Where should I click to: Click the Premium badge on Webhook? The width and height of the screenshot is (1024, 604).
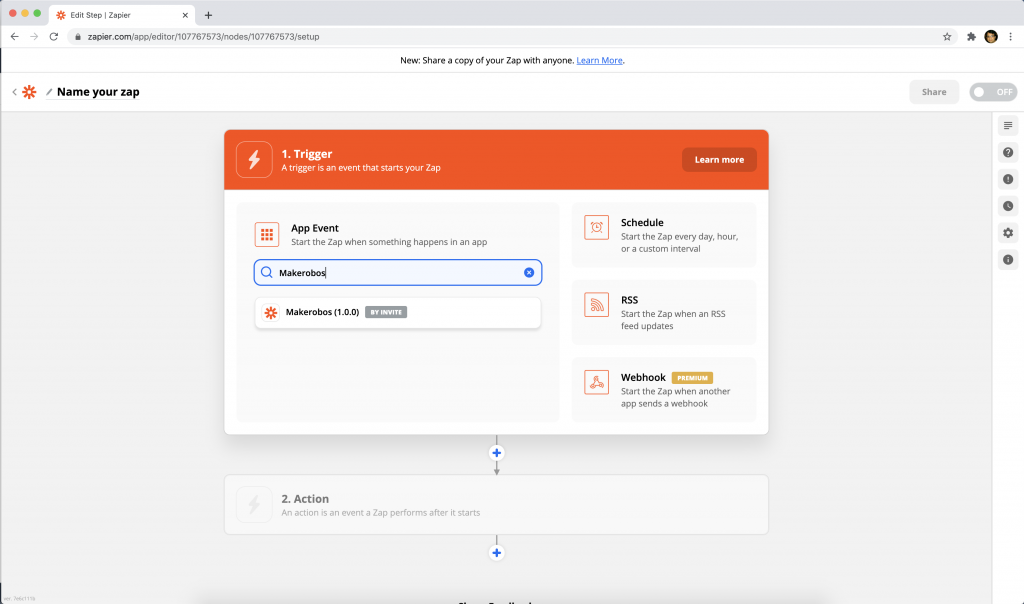tap(692, 378)
